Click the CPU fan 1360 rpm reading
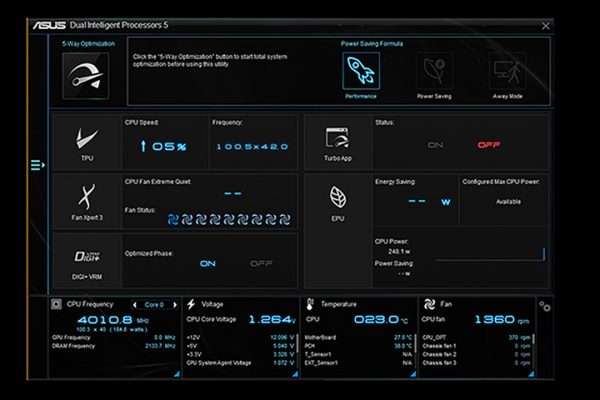This screenshot has width=600, height=400. pyautogui.click(x=502, y=319)
